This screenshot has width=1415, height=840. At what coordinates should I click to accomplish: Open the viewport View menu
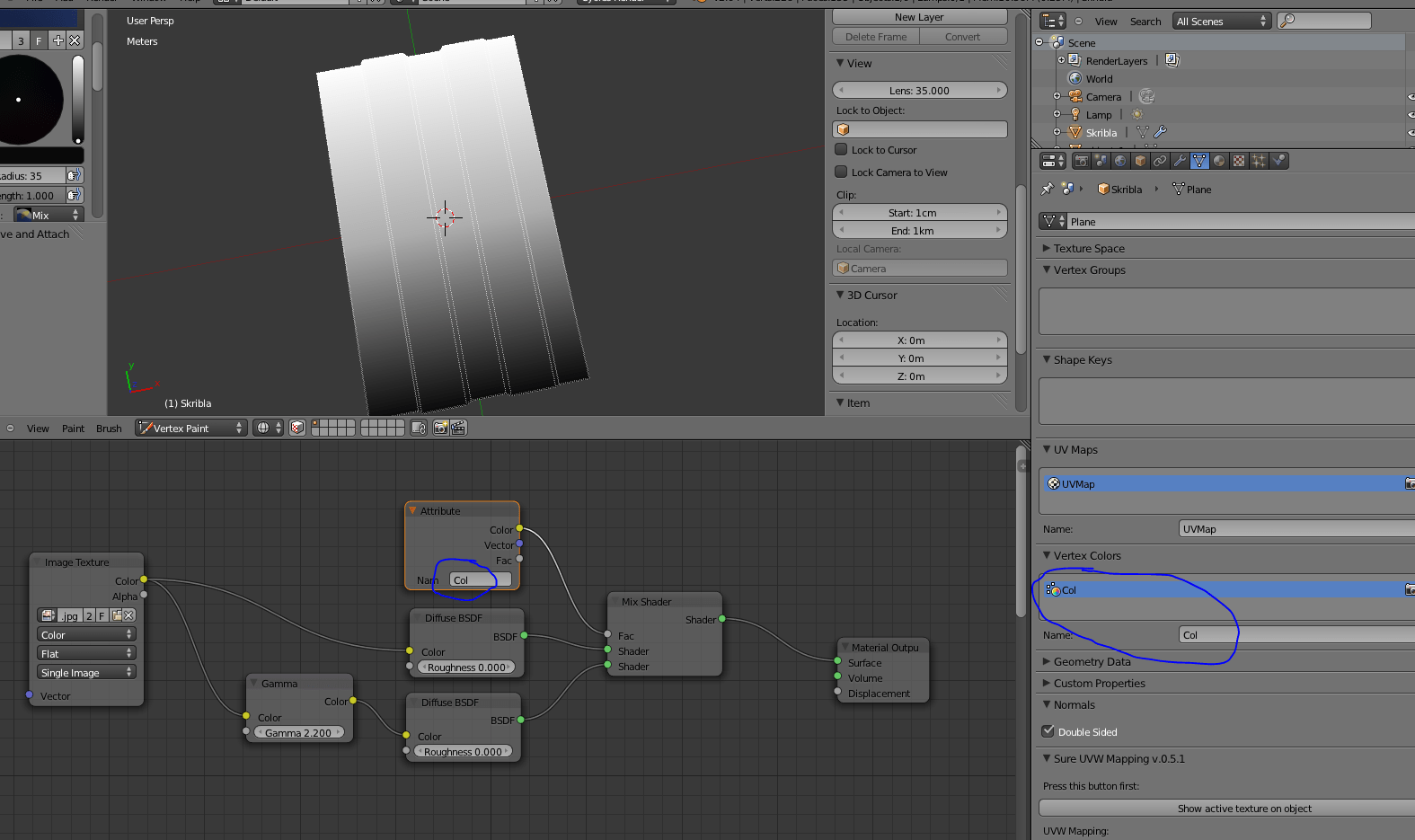tap(38, 429)
